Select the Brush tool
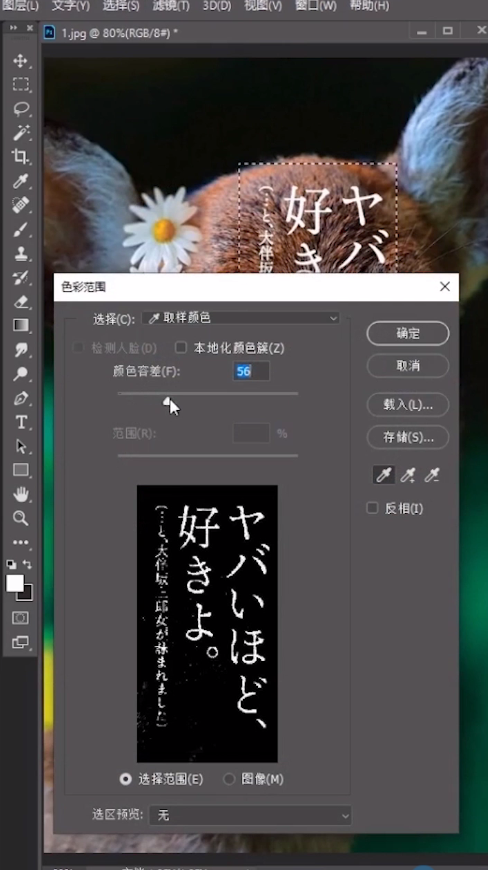 [x=21, y=229]
